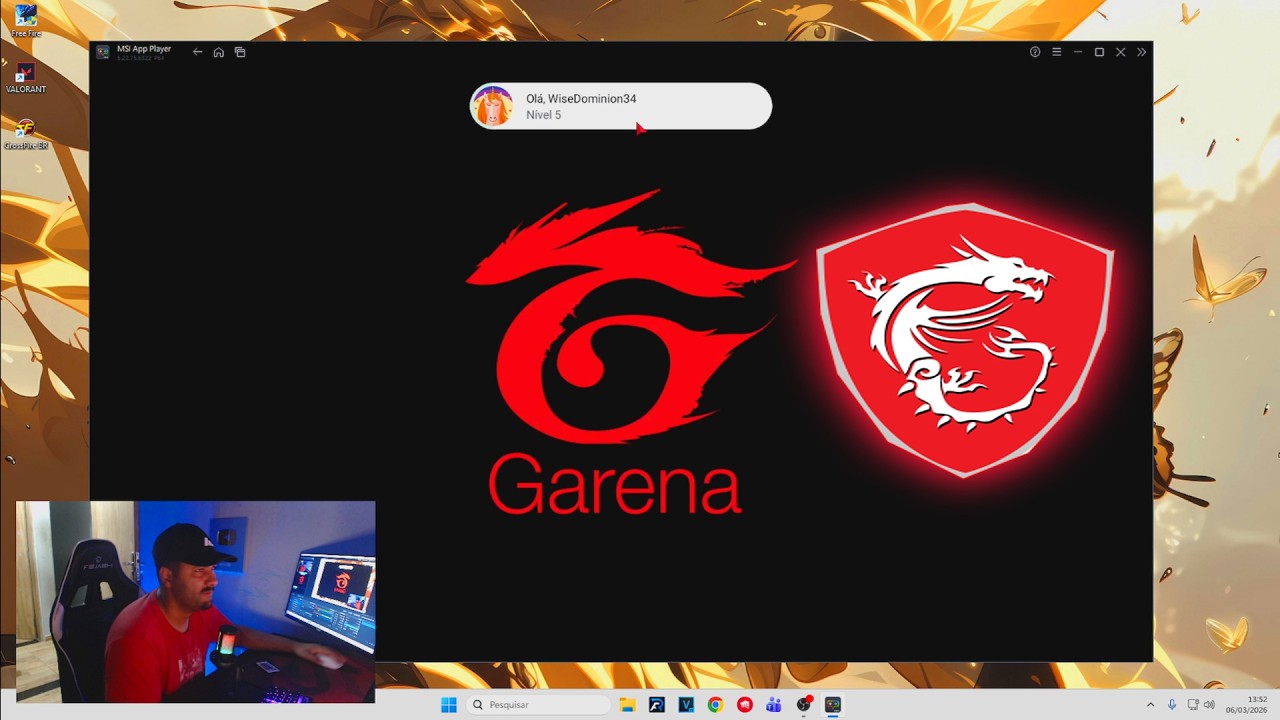
Task: Select the VALORANT desktop shortcut
Action: click(26, 77)
